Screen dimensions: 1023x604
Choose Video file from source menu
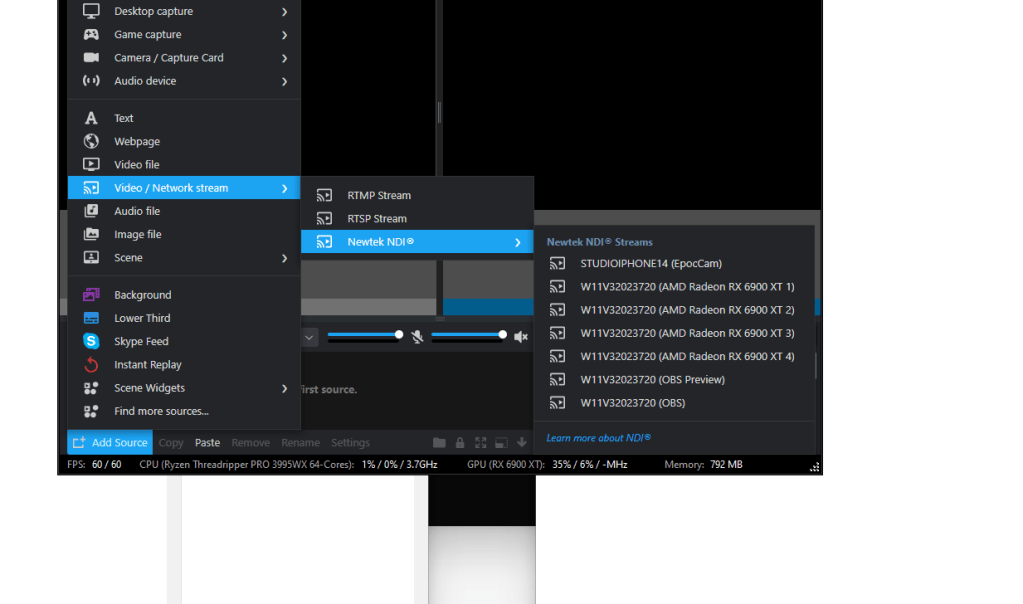click(184, 164)
